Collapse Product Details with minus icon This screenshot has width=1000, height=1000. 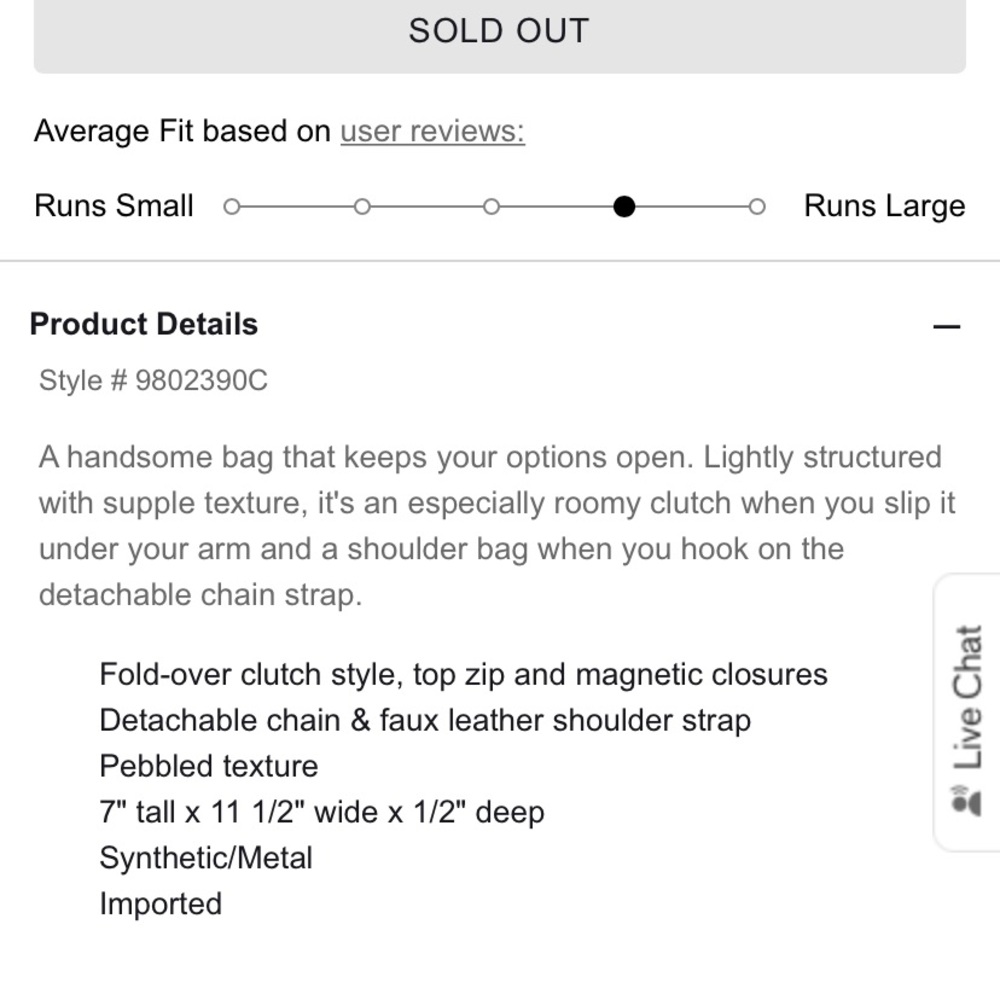pyautogui.click(x=946, y=327)
